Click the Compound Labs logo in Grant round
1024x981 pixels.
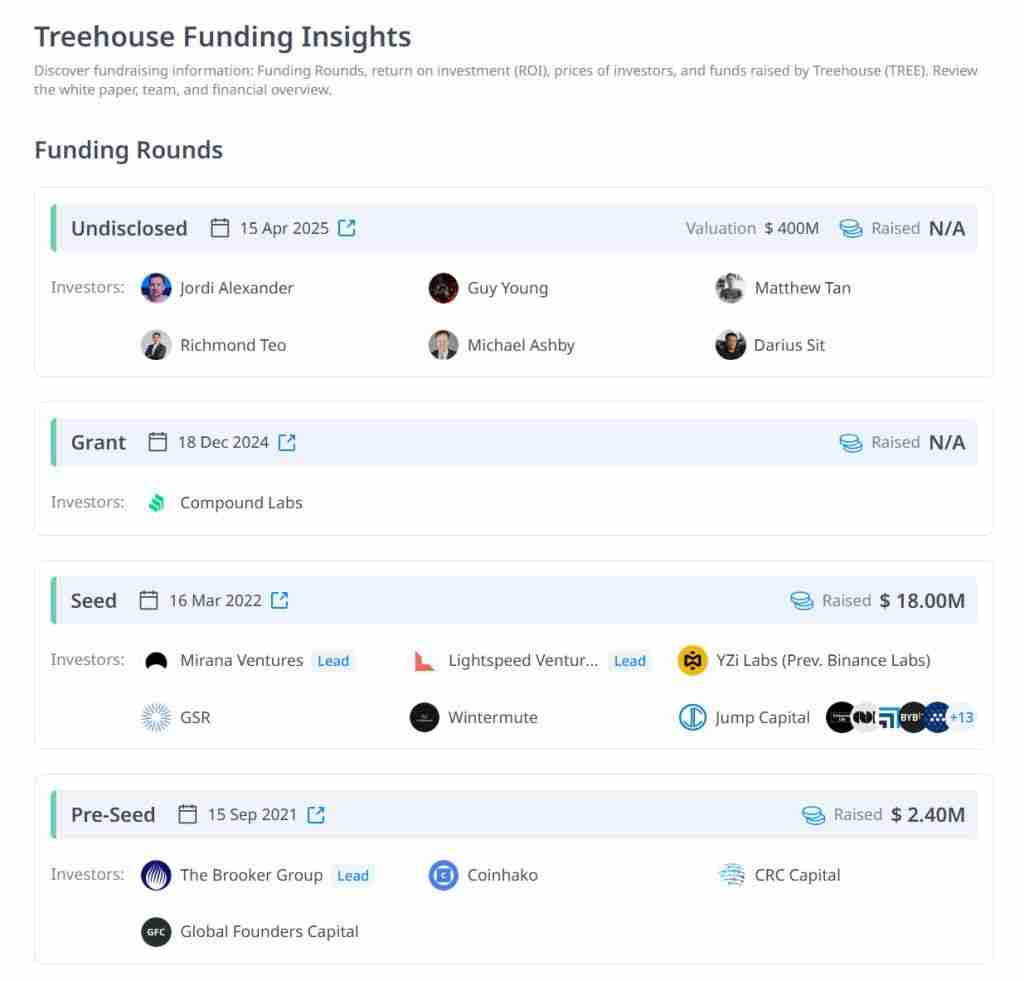(156, 503)
